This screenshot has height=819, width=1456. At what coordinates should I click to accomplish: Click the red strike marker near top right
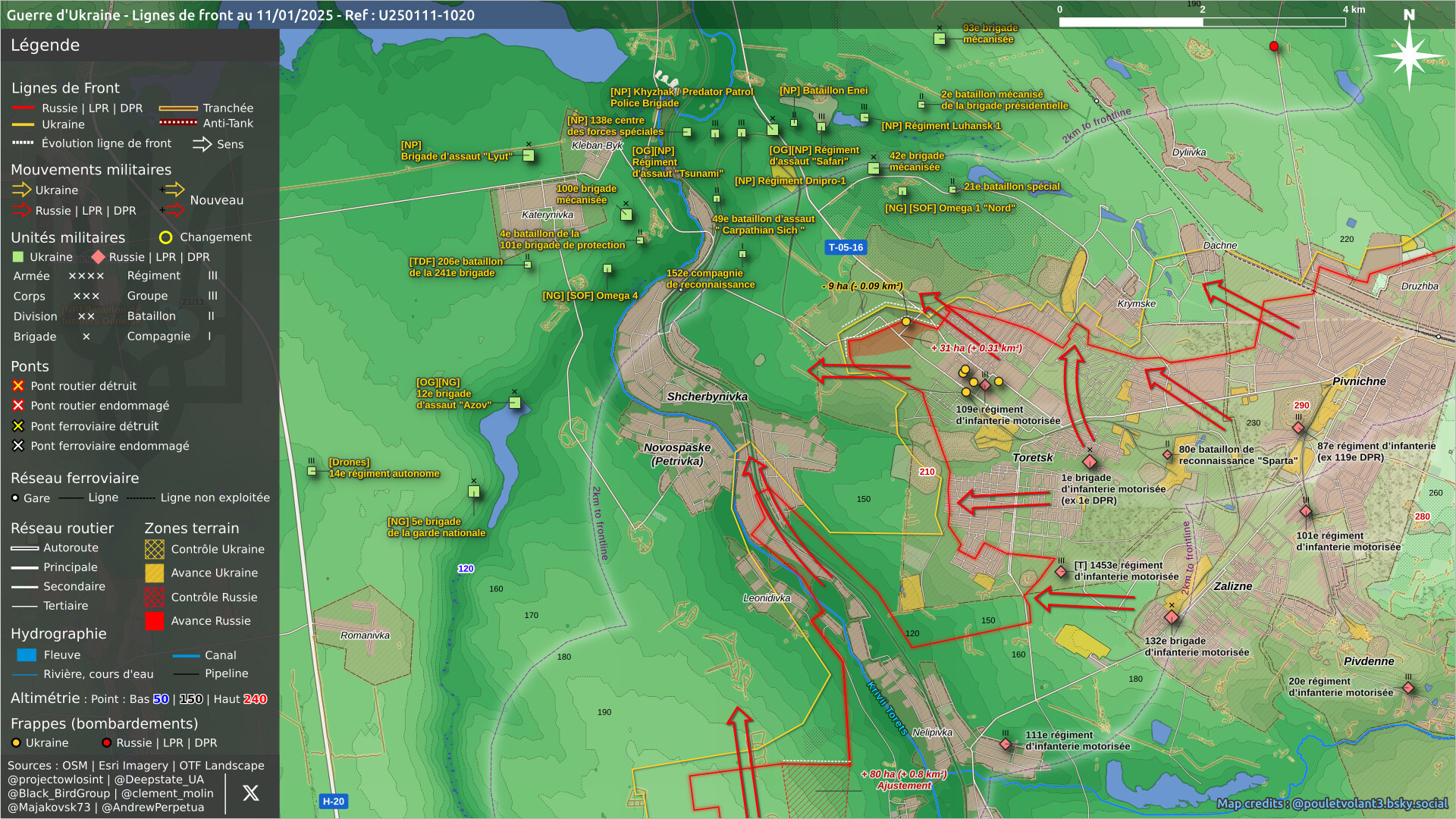pos(1274,46)
